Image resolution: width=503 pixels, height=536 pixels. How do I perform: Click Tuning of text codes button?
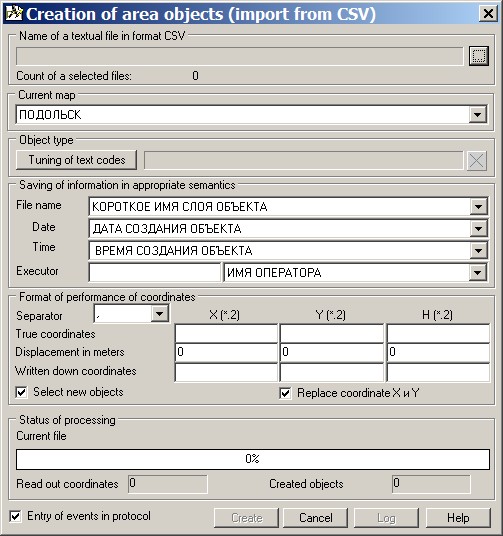(77, 160)
